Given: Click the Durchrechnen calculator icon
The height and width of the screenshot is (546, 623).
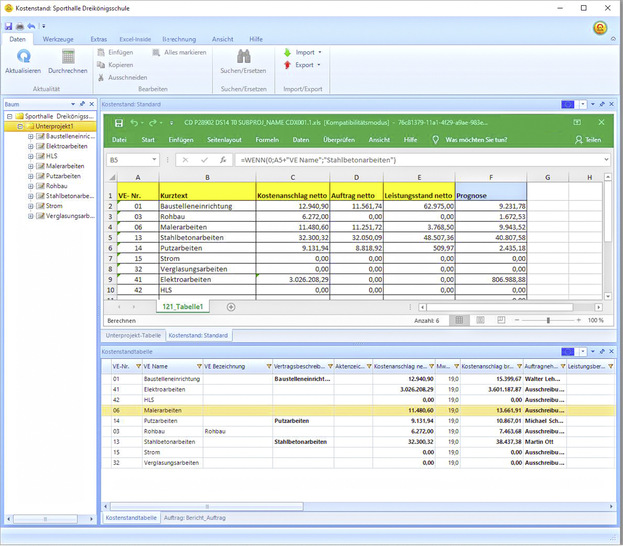Looking at the screenshot, I should tap(67, 56).
